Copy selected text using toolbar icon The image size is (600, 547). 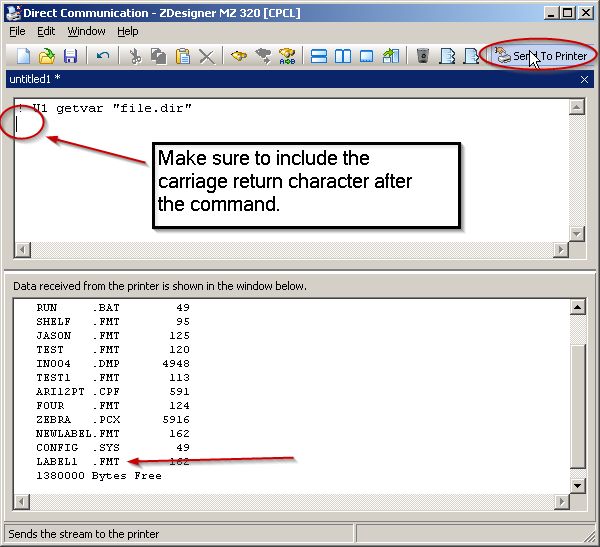click(x=158, y=56)
